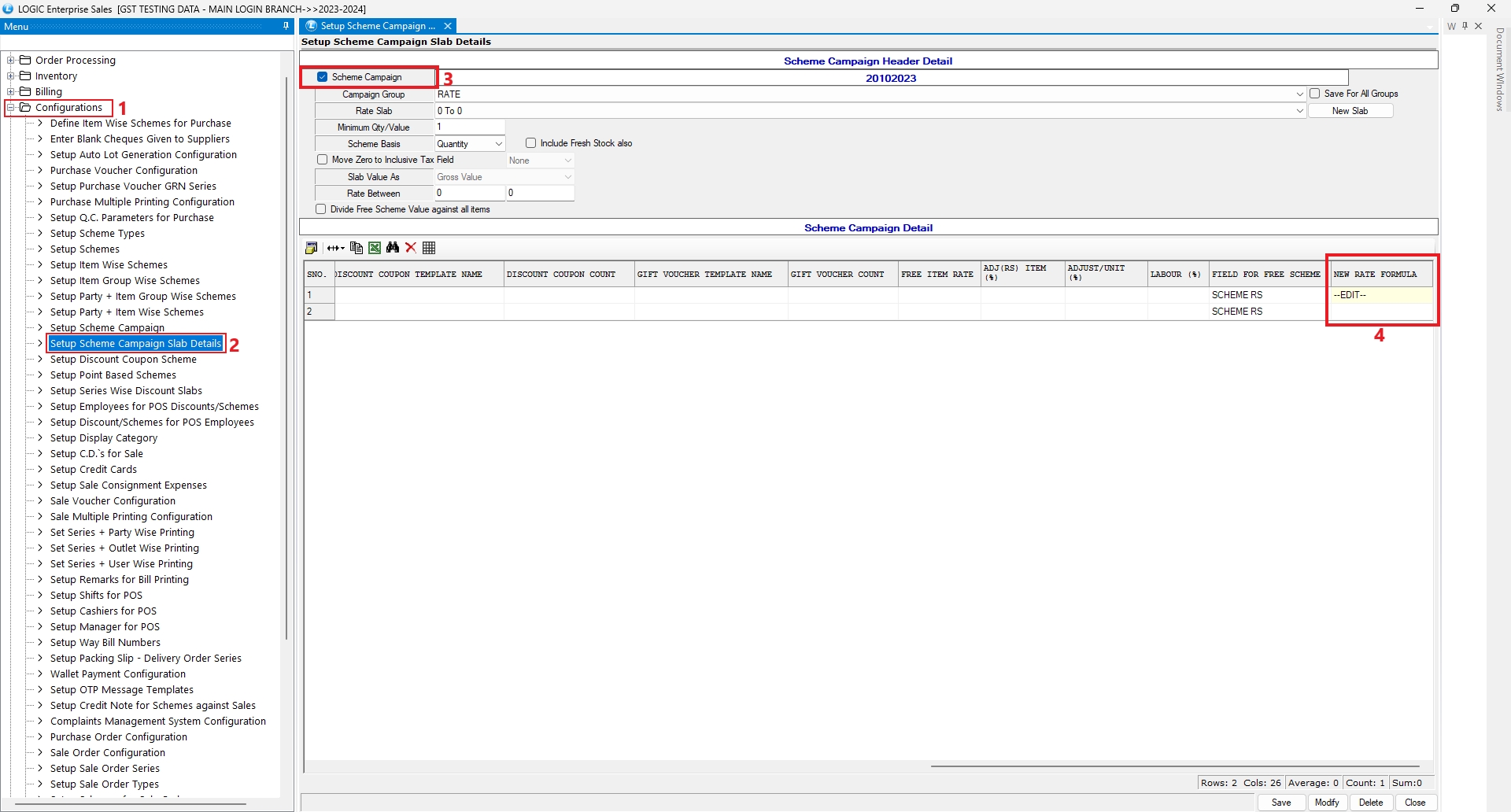Uncheck the Scheme Campaign checkbox
The image size is (1511, 812).
pyautogui.click(x=323, y=77)
